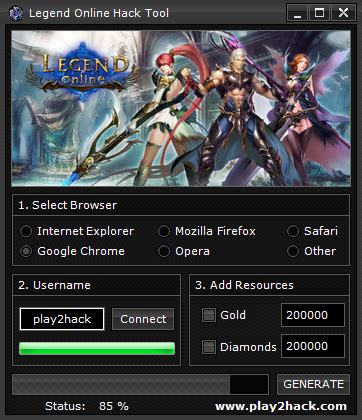Open the www.play2hack.com link
The image size is (362, 420).
point(281,406)
